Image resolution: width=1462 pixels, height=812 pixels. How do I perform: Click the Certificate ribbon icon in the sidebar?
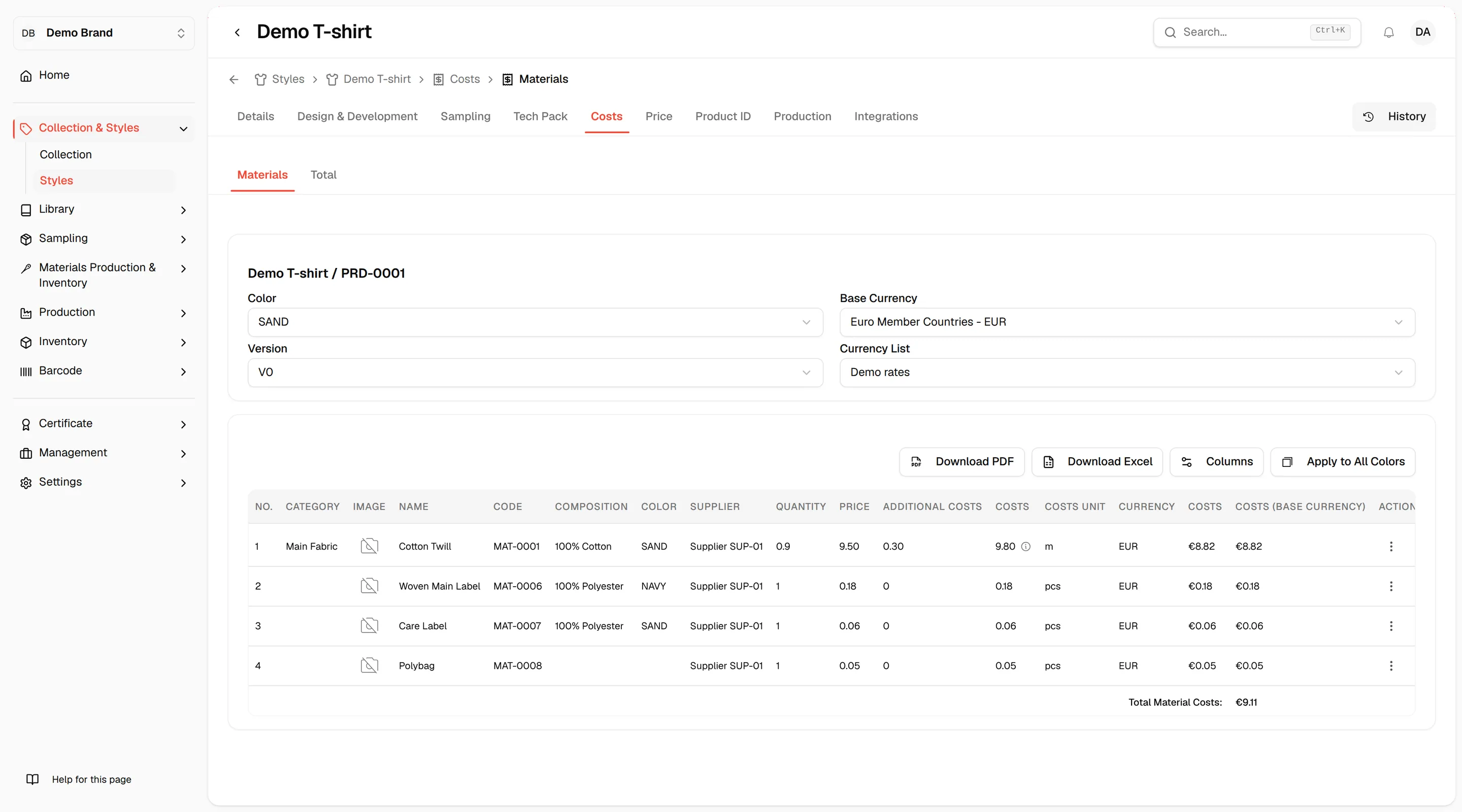click(x=25, y=424)
